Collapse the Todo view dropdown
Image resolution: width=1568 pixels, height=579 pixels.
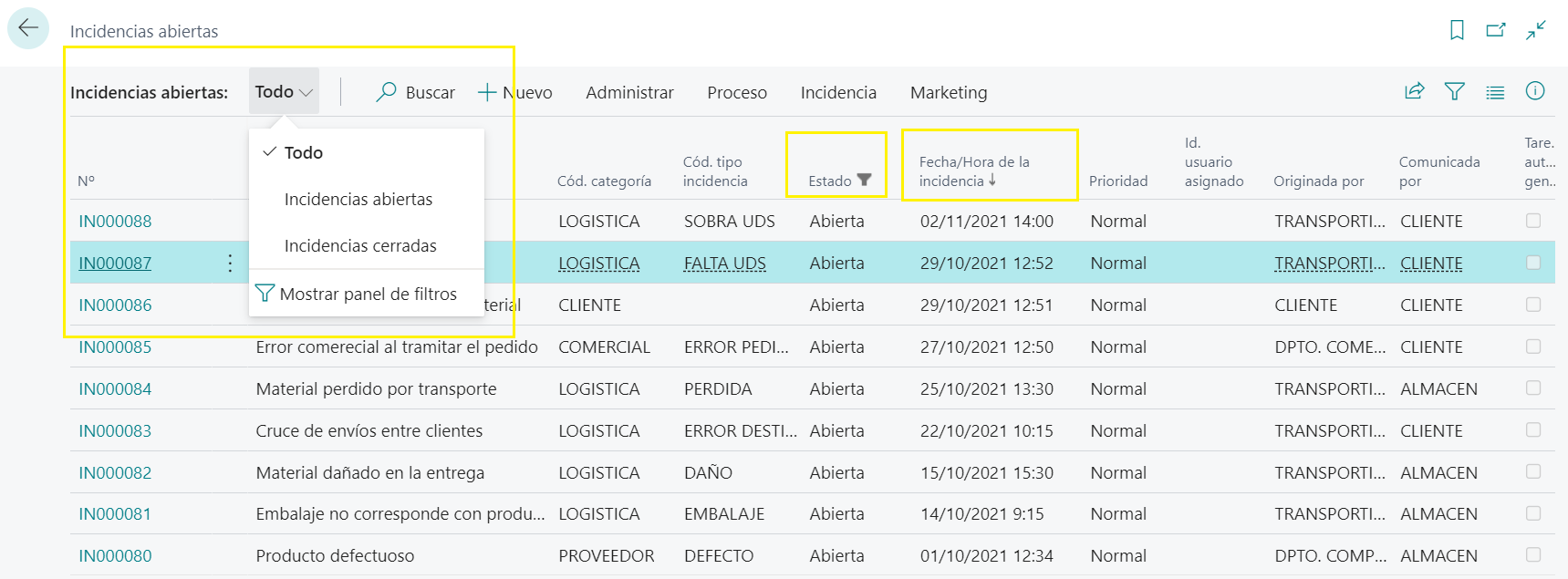pos(284,92)
